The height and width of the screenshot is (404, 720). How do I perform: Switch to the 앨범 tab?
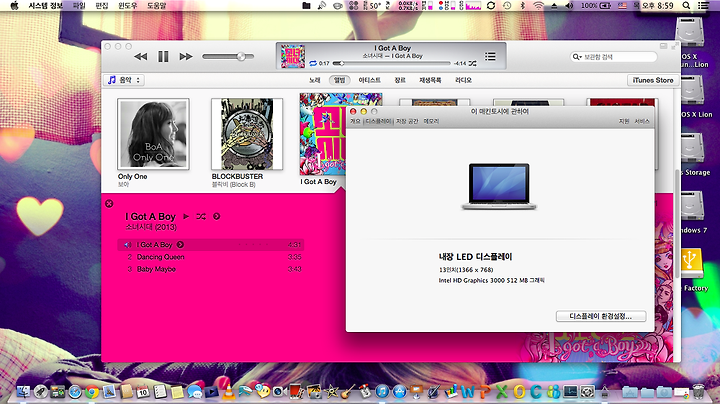tap(339, 80)
